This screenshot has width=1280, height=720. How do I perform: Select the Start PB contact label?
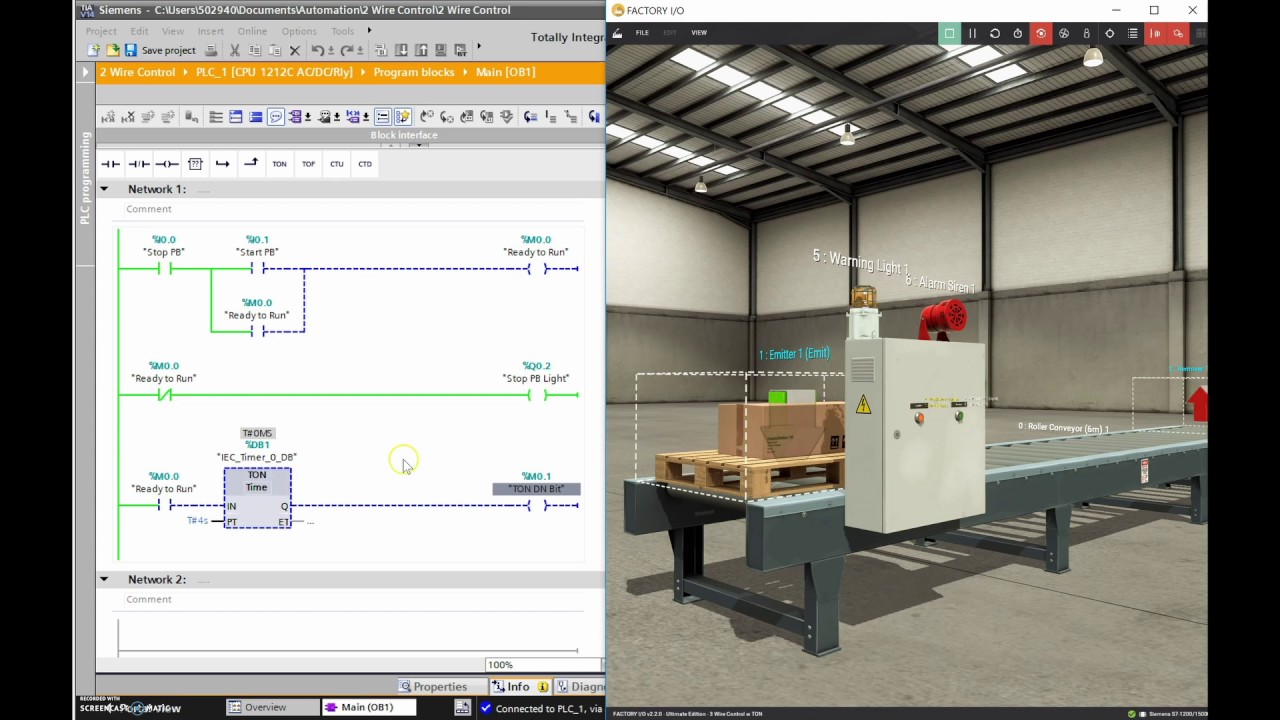[x=257, y=252]
